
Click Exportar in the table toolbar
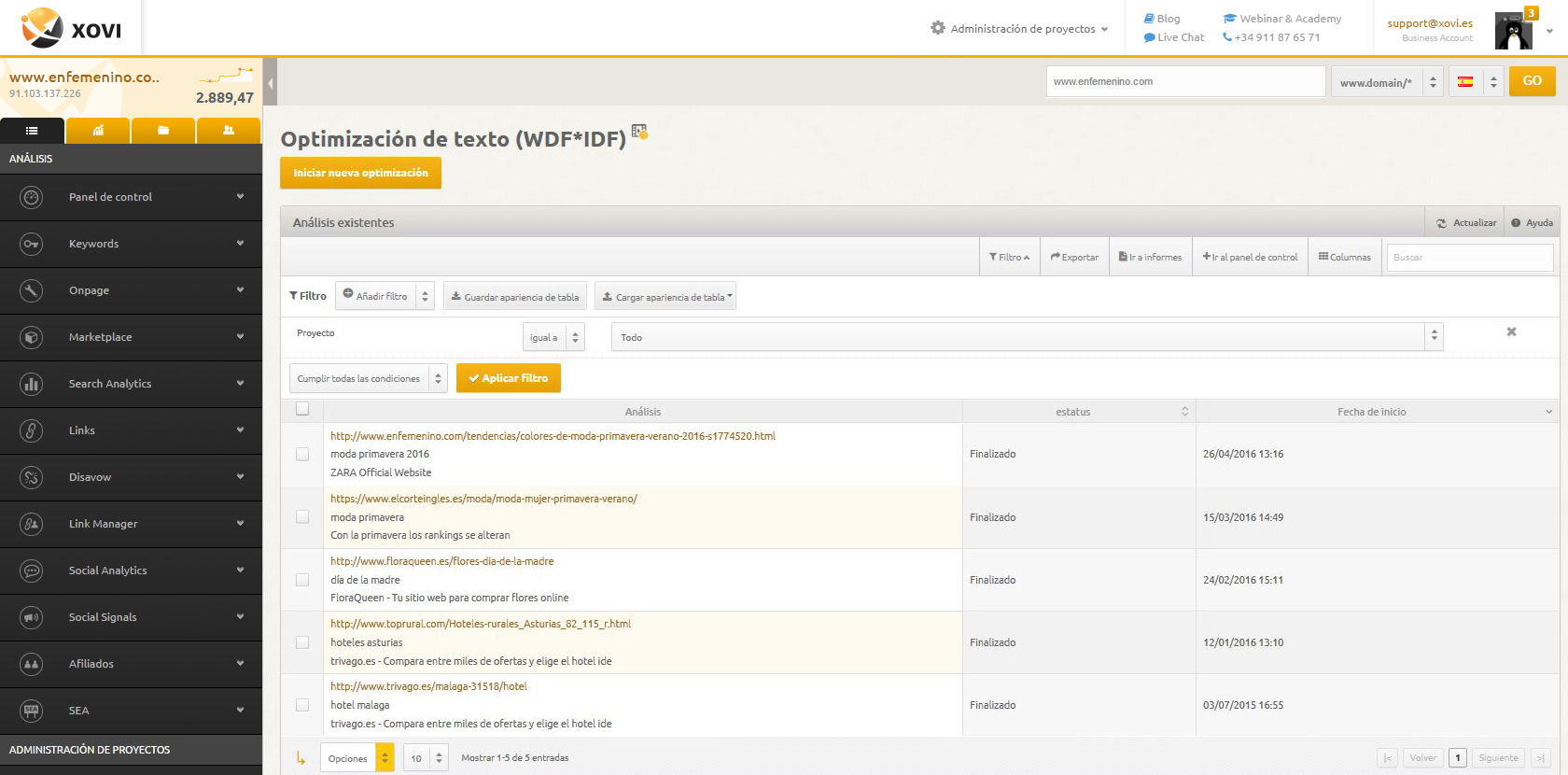[1074, 257]
